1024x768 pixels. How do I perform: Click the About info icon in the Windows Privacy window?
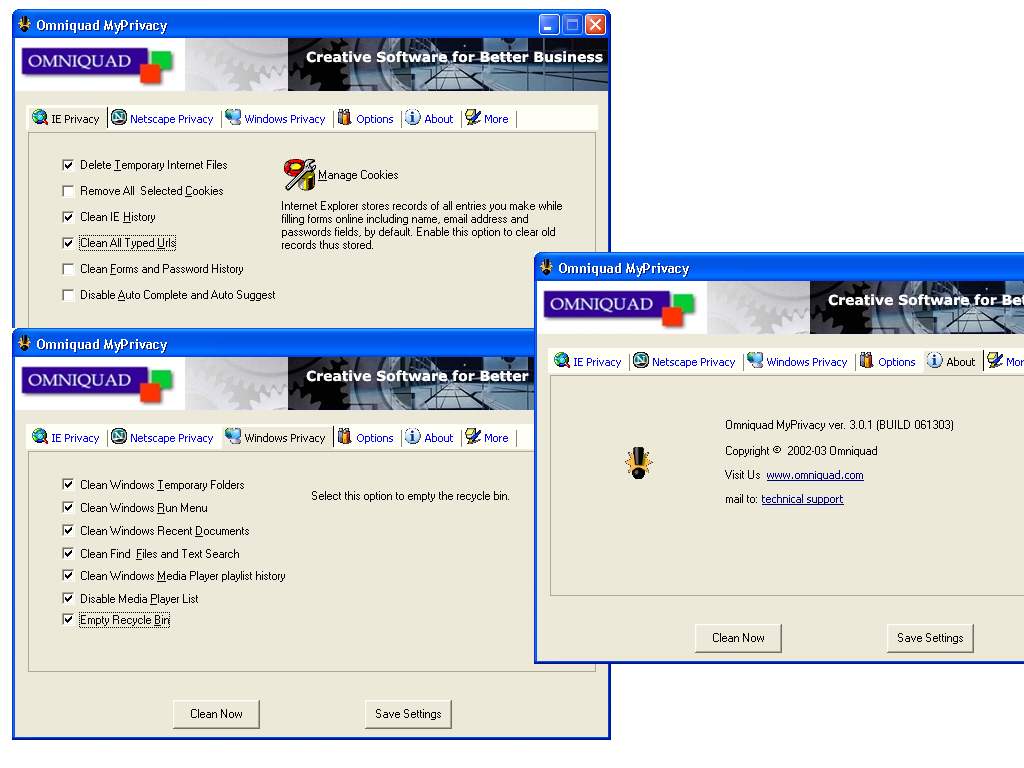pyautogui.click(x=413, y=436)
